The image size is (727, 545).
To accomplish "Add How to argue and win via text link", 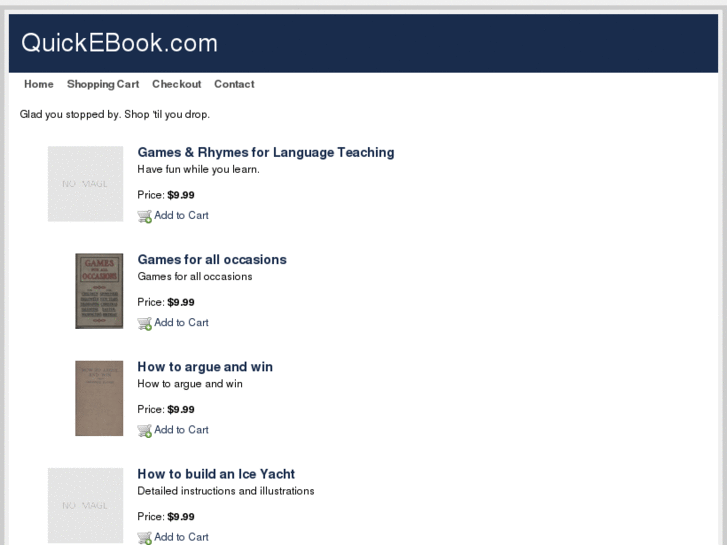I will pyautogui.click(x=181, y=430).
